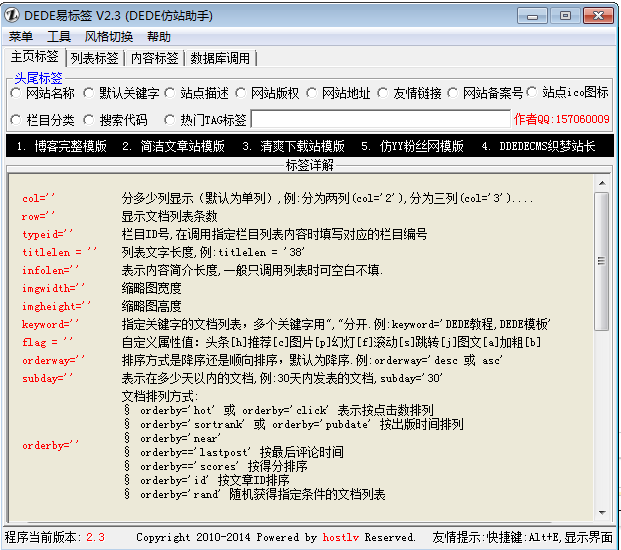Switch to the 列表标签 tab
Viewport: 621px width, 550px height.
[95, 58]
